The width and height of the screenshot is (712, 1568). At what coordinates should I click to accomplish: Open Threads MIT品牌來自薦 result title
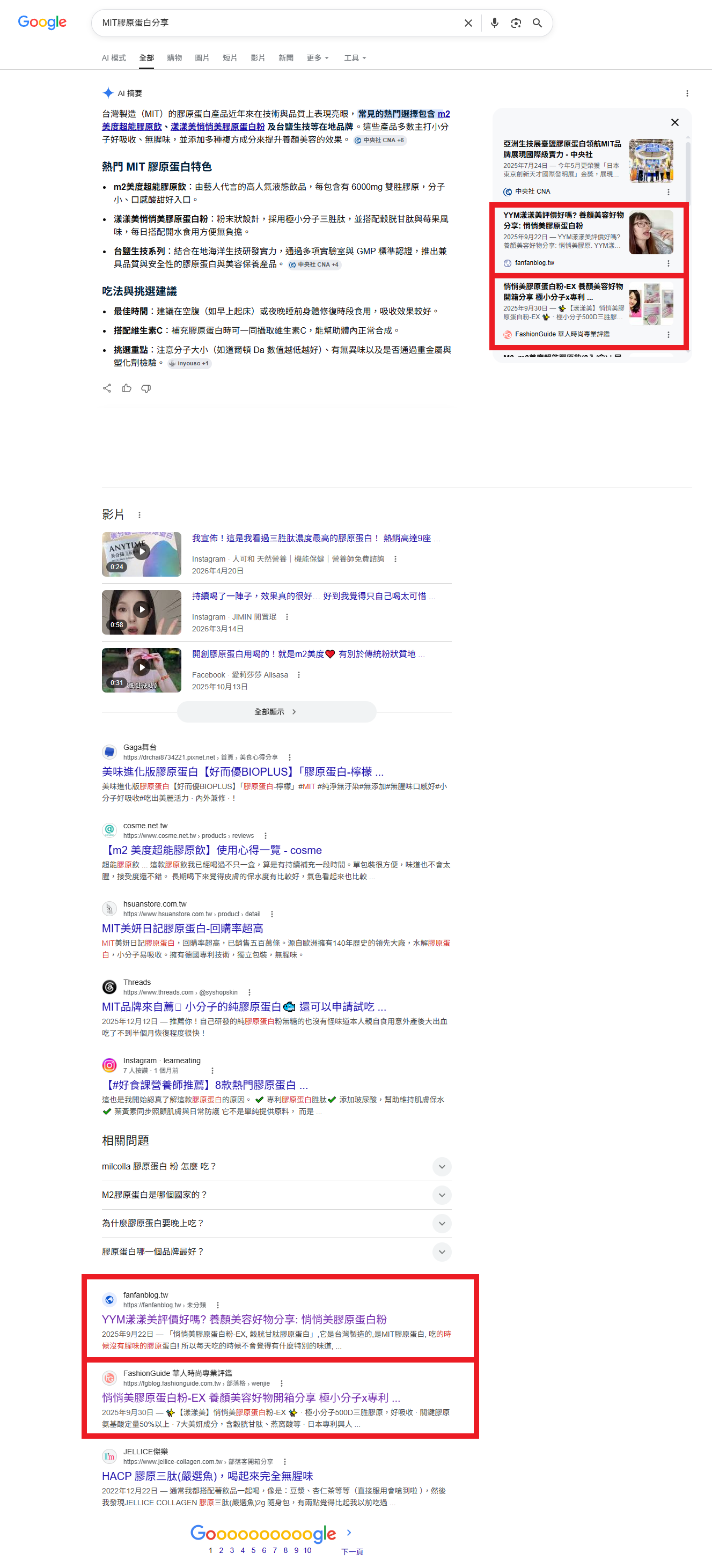tap(244, 1007)
